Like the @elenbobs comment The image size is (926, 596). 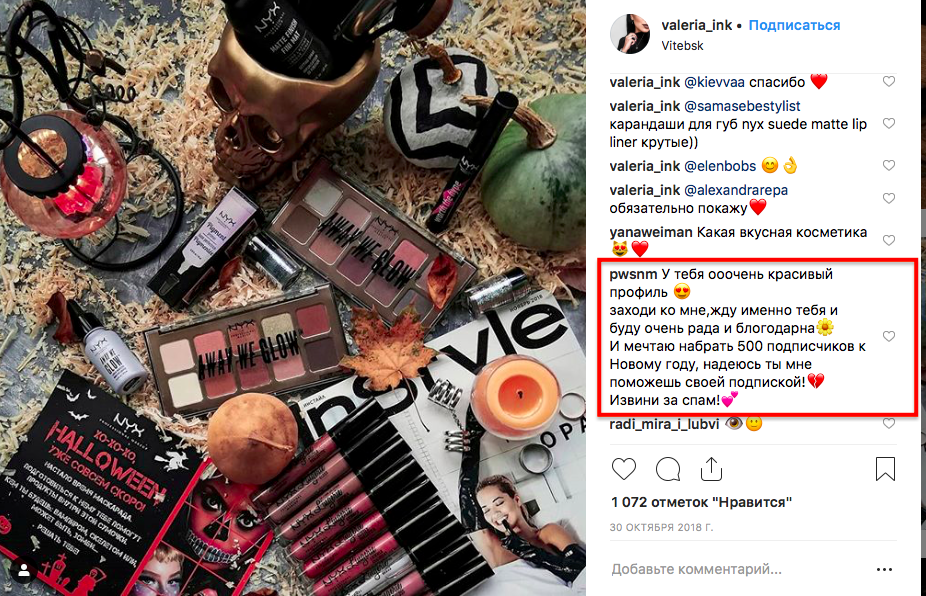889,165
